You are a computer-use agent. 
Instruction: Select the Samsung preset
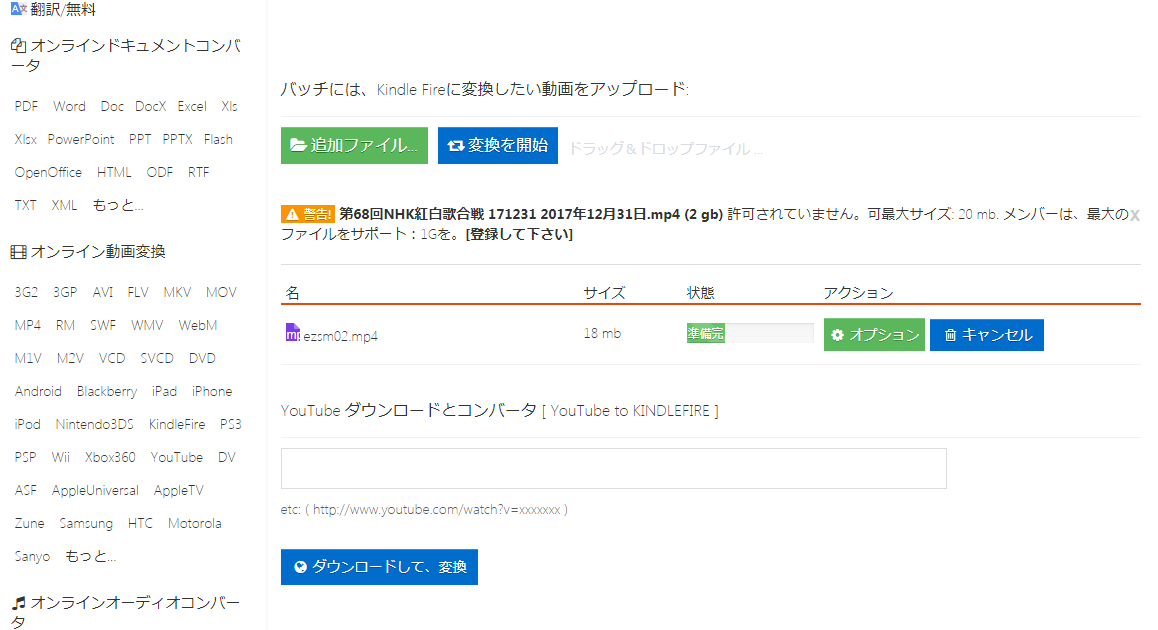coord(86,524)
